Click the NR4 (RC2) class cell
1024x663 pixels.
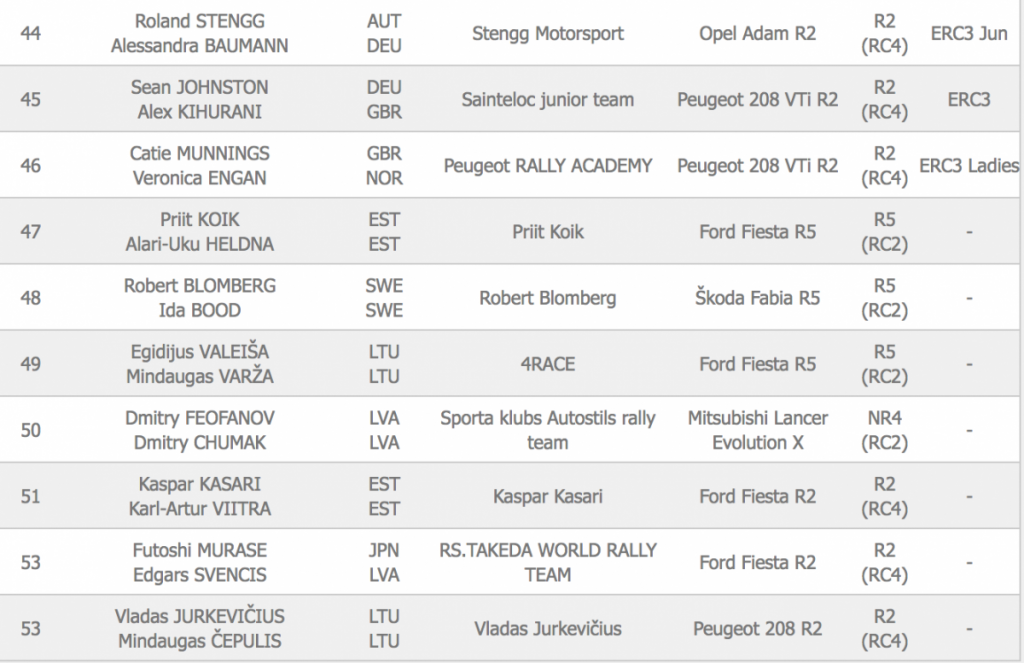click(x=884, y=429)
